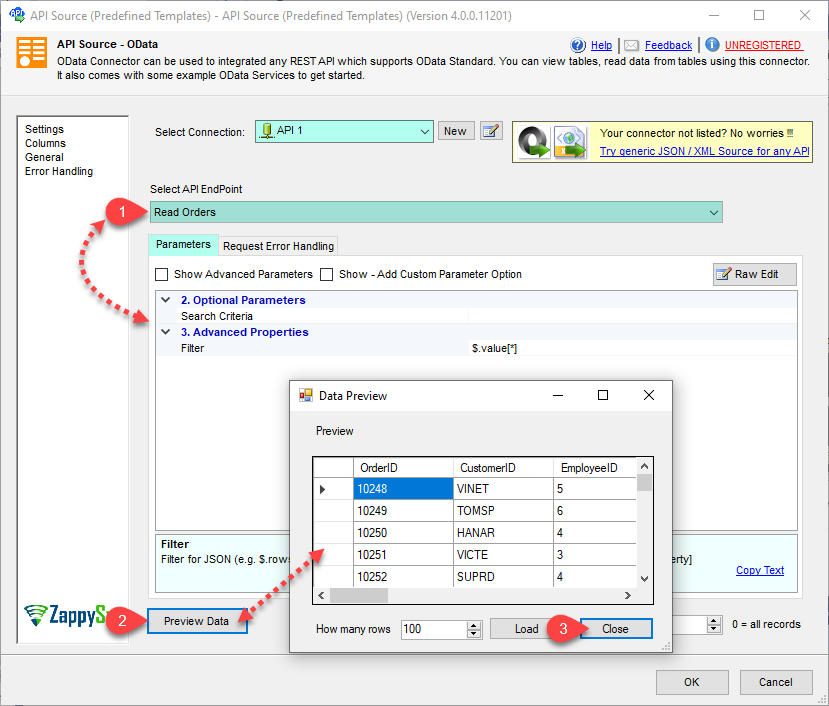Viewport: 829px width, 706px height.
Task: Select the TOMSP customer cell
Action: pyautogui.click(x=503, y=511)
